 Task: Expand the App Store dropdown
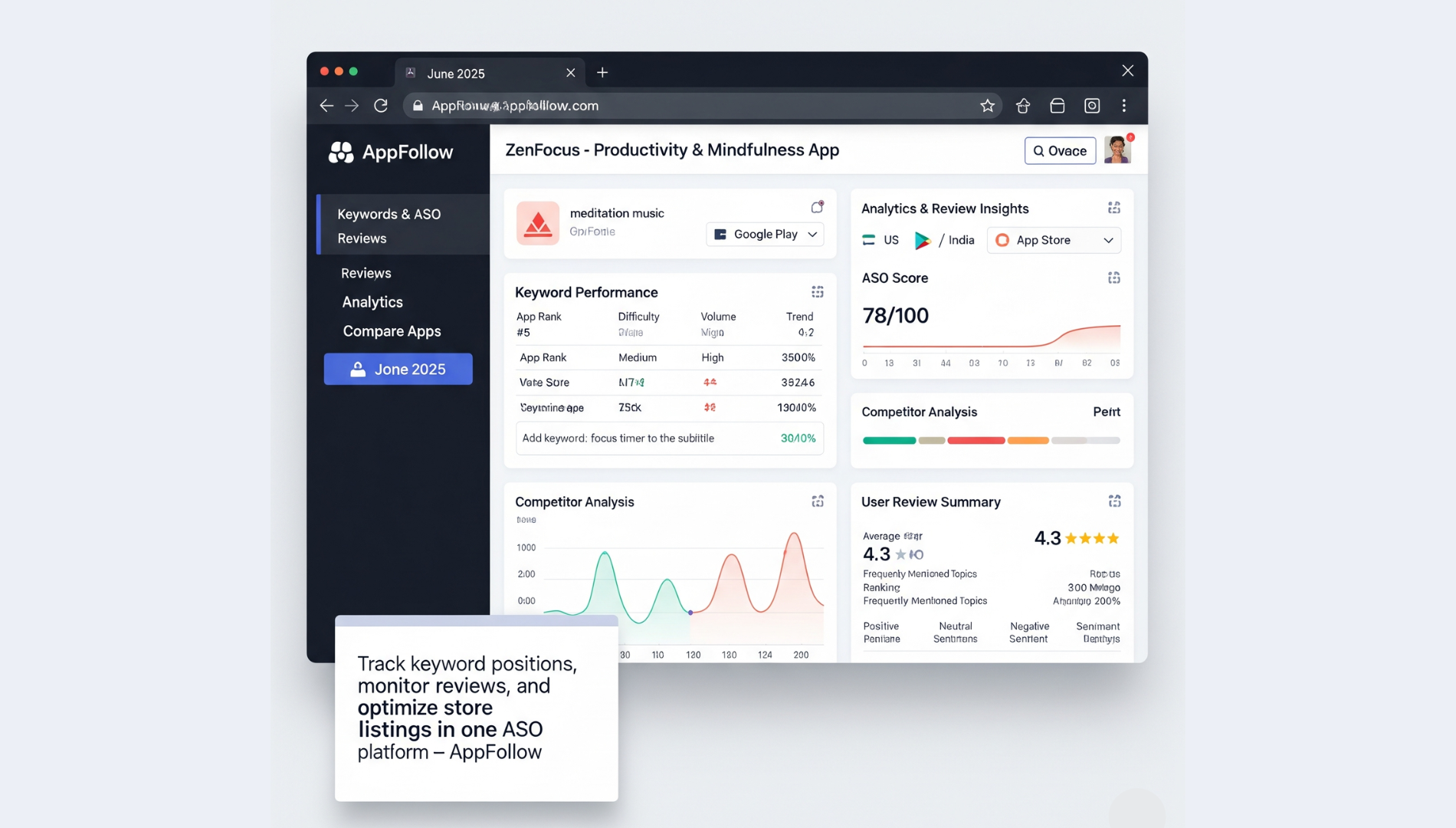pyautogui.click(x=1054, y=240)
